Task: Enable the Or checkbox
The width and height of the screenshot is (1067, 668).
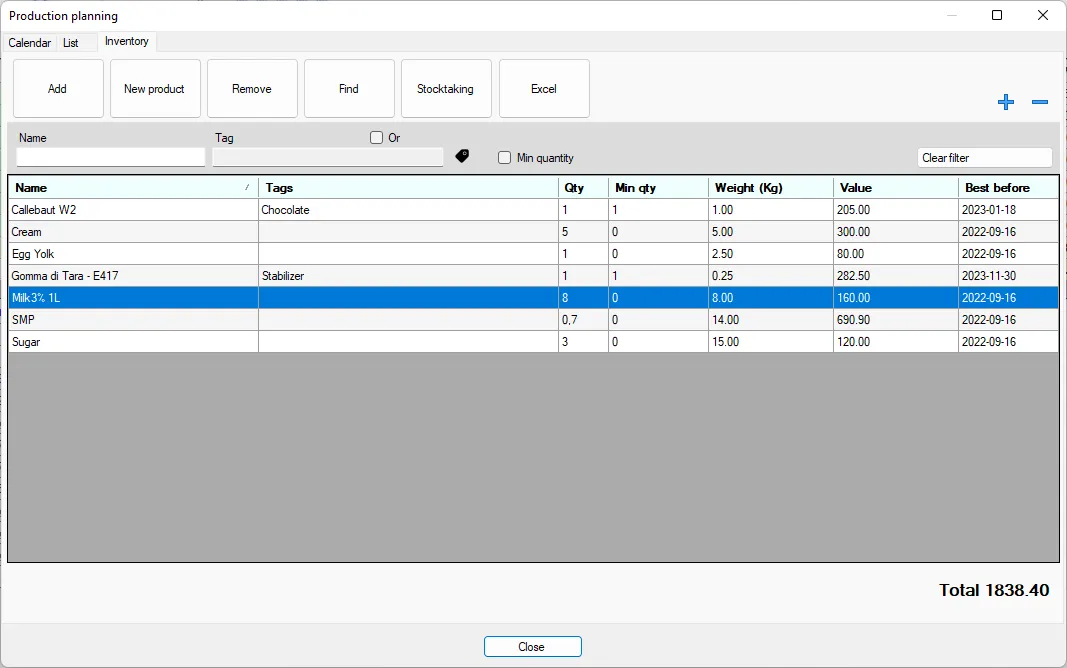Action: click(376, 137)
